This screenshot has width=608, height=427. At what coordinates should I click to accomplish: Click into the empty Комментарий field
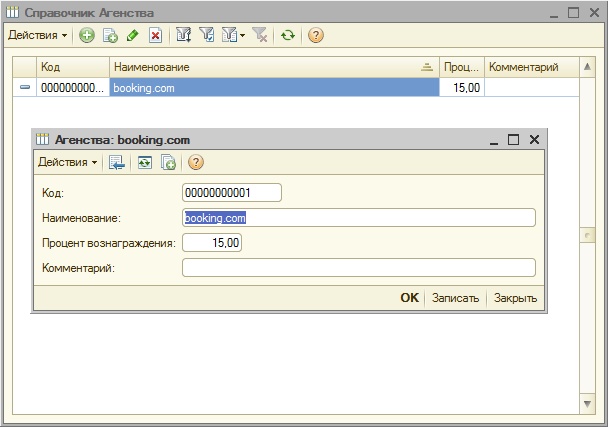(359, 268)
